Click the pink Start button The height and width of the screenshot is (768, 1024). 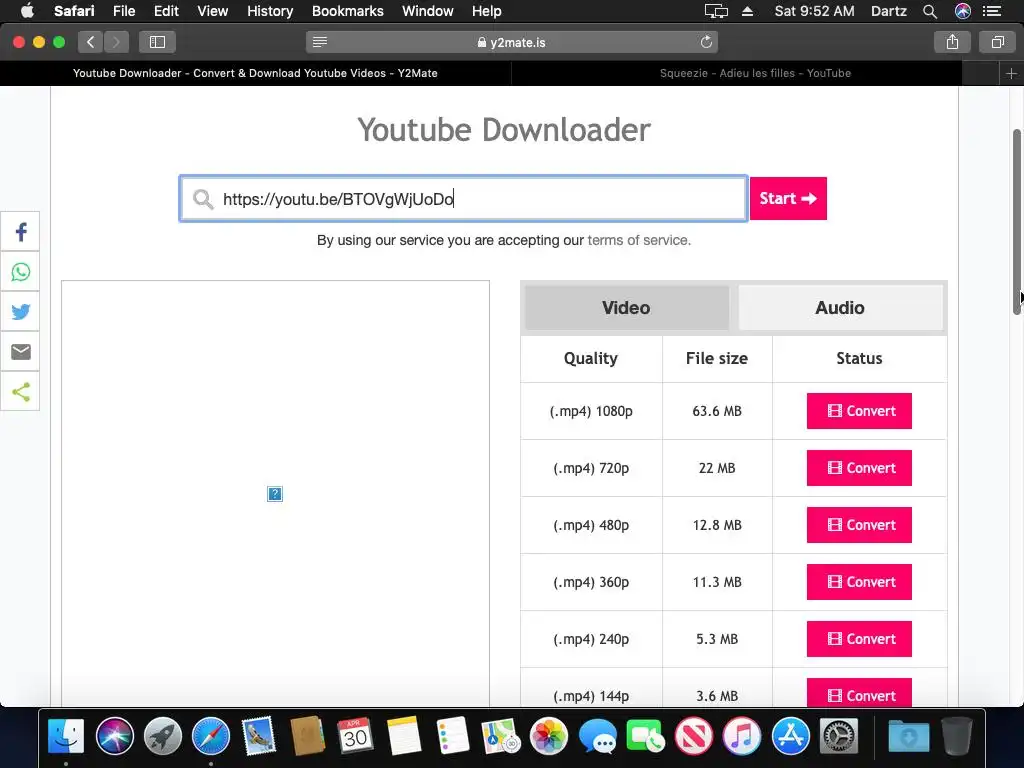788,199
